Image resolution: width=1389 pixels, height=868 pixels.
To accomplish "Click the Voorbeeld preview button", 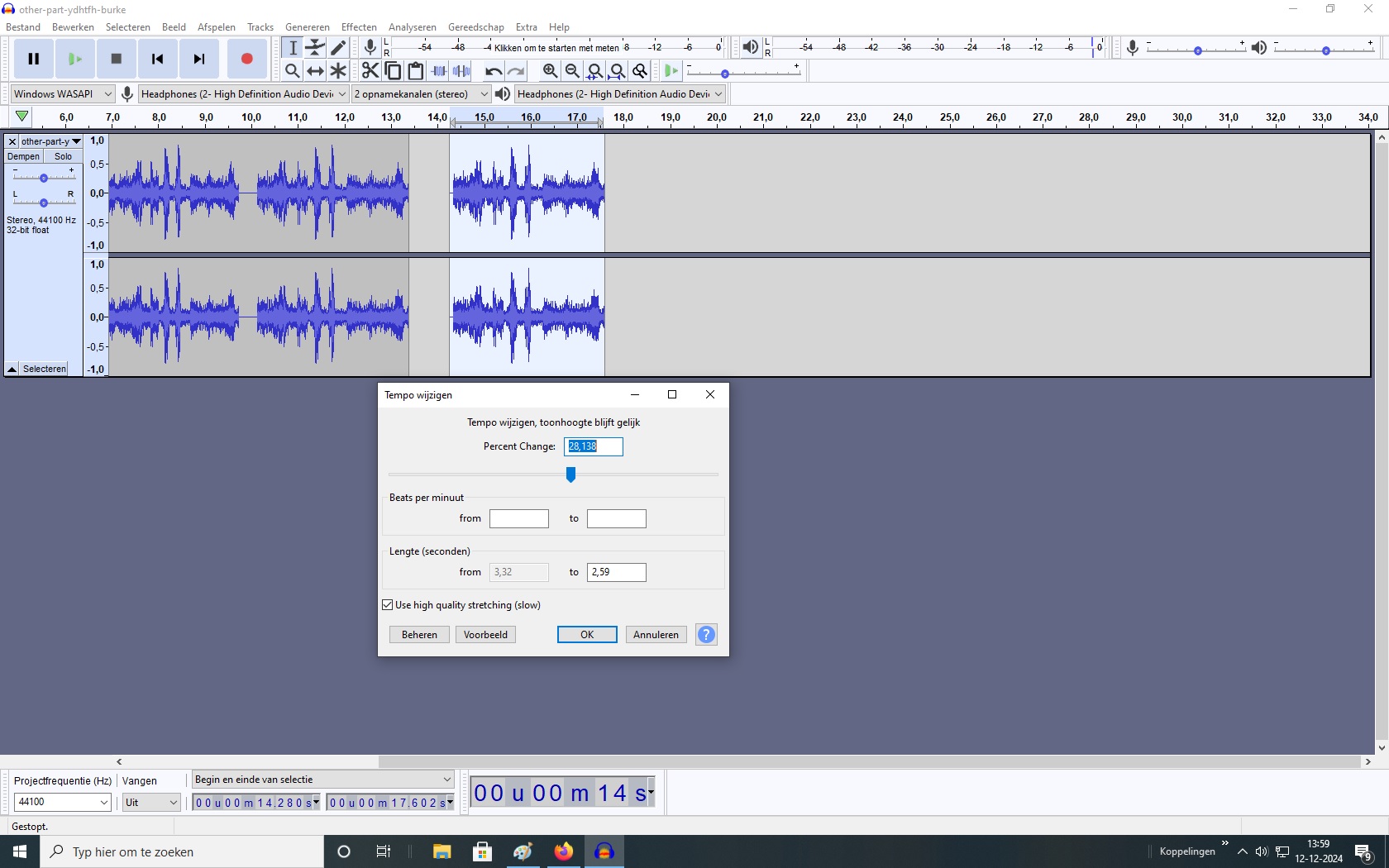I will click(485, 635).
